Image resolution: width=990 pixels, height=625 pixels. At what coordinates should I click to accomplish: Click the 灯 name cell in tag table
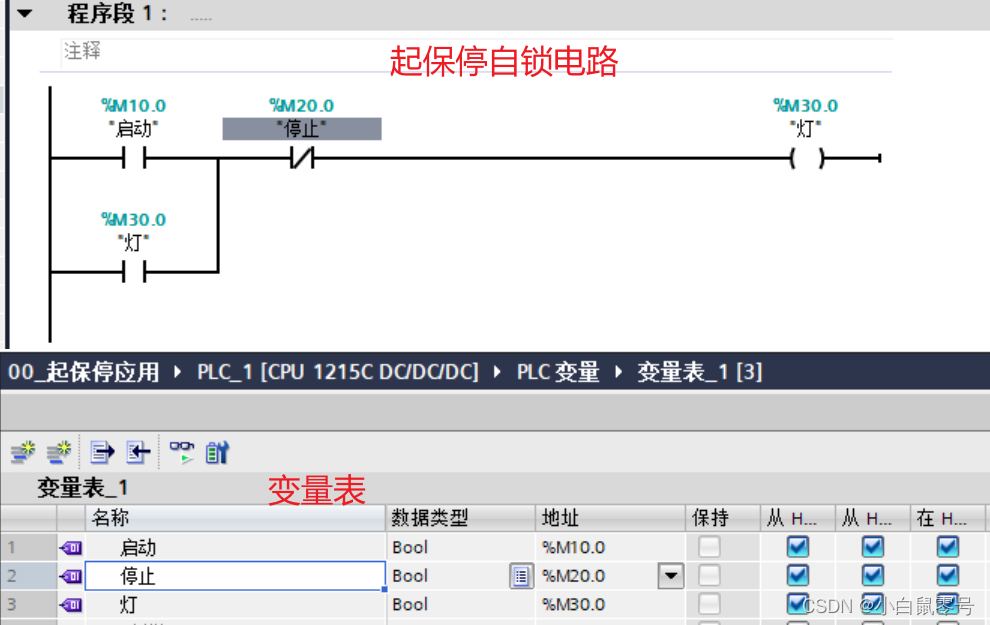click(x=236, y=604)
